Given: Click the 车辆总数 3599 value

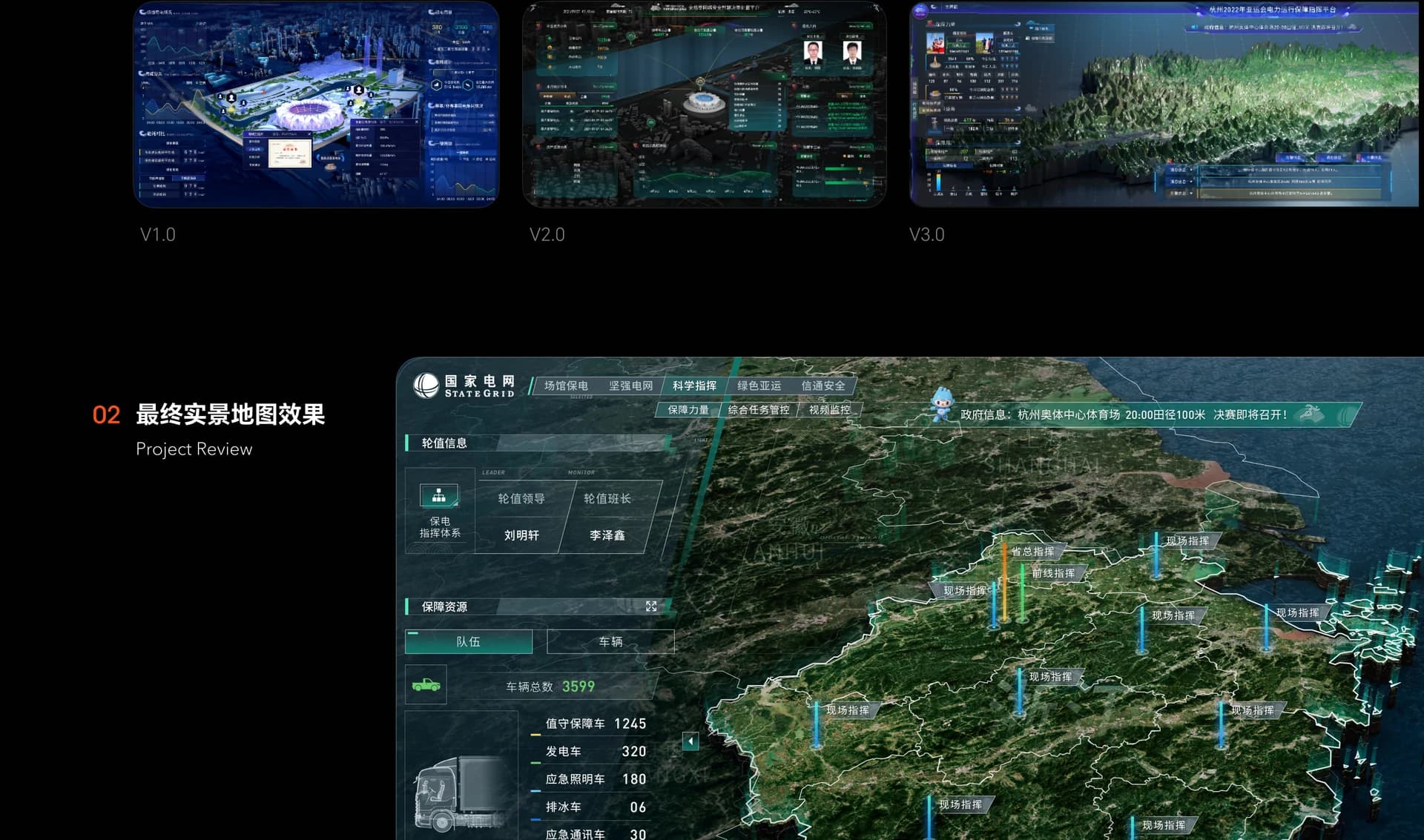Looking at the screenshot, I should [x=578, y=687].
